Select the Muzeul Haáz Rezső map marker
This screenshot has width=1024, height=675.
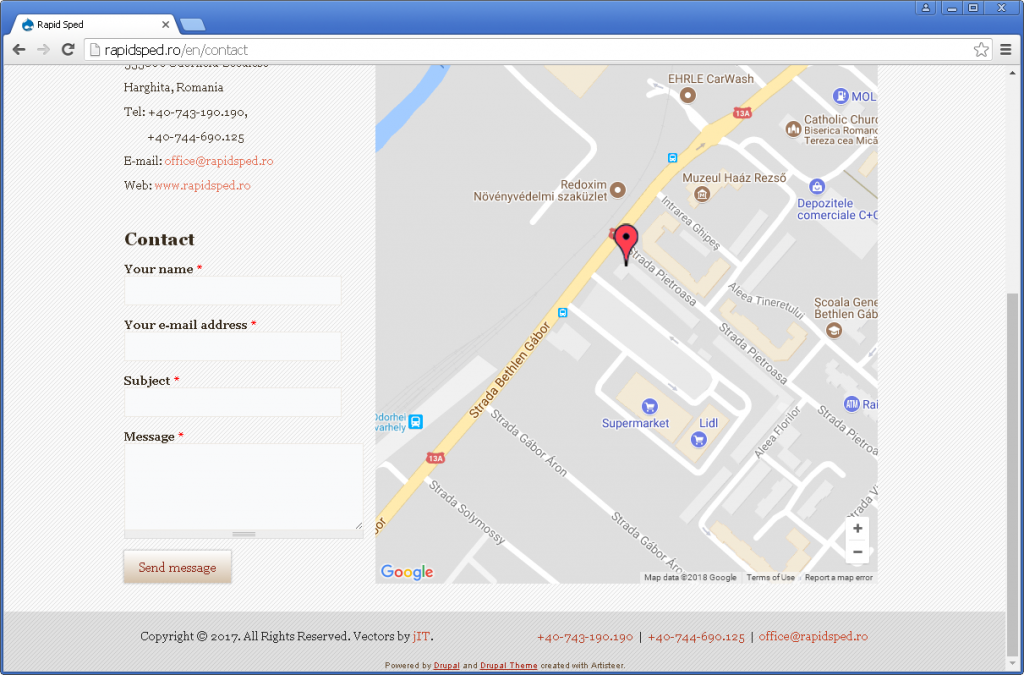click(703, 193)
